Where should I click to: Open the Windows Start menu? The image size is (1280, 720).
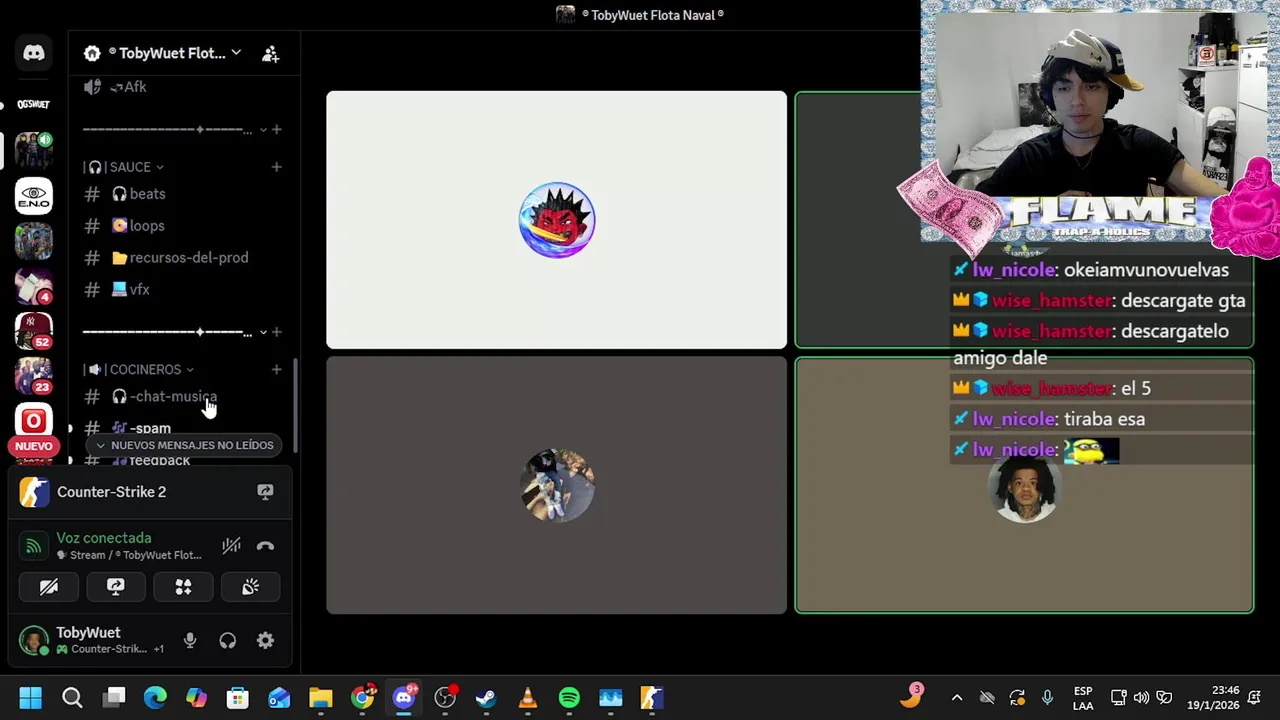pyautogui.click(x=31, y=697)
